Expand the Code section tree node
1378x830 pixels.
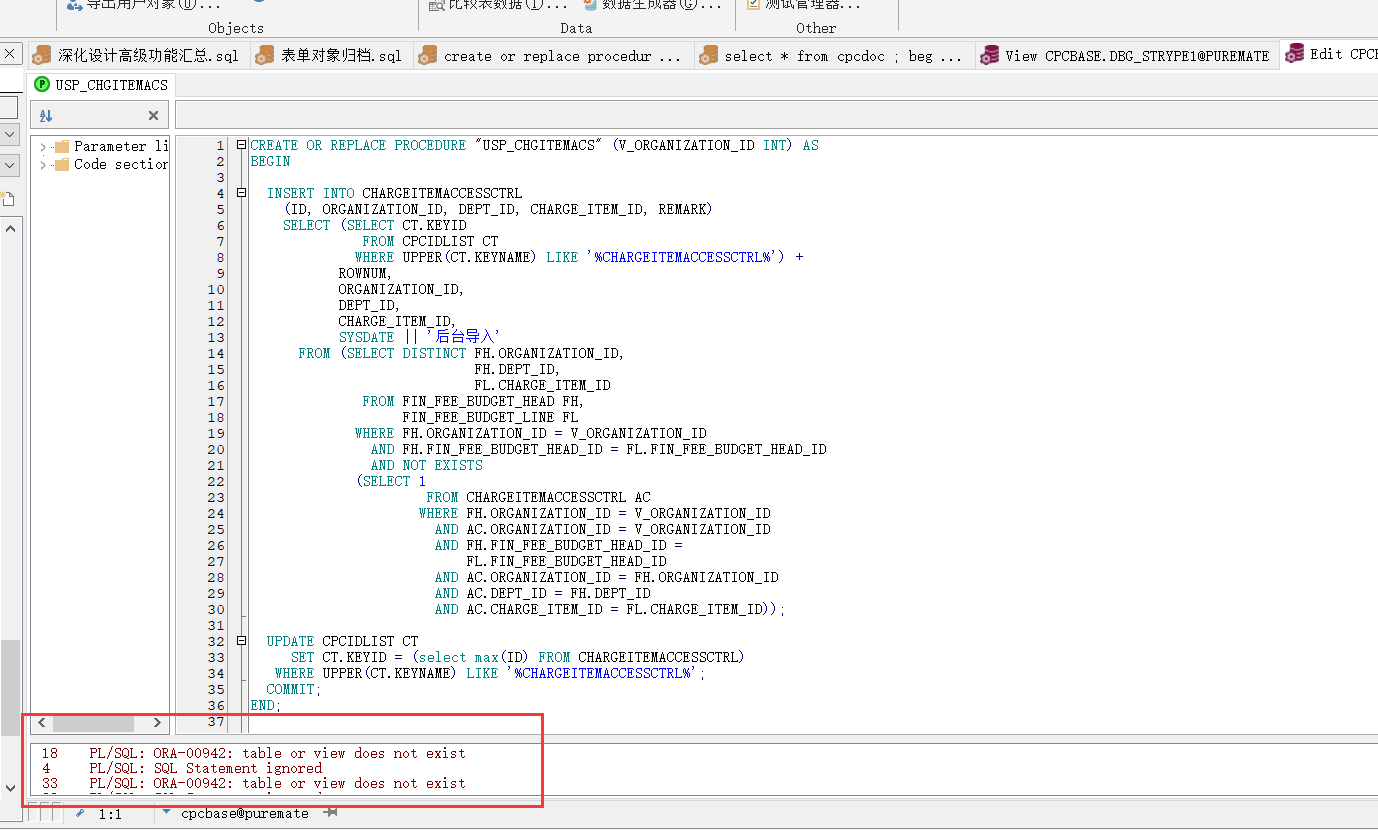pos(43,164)
